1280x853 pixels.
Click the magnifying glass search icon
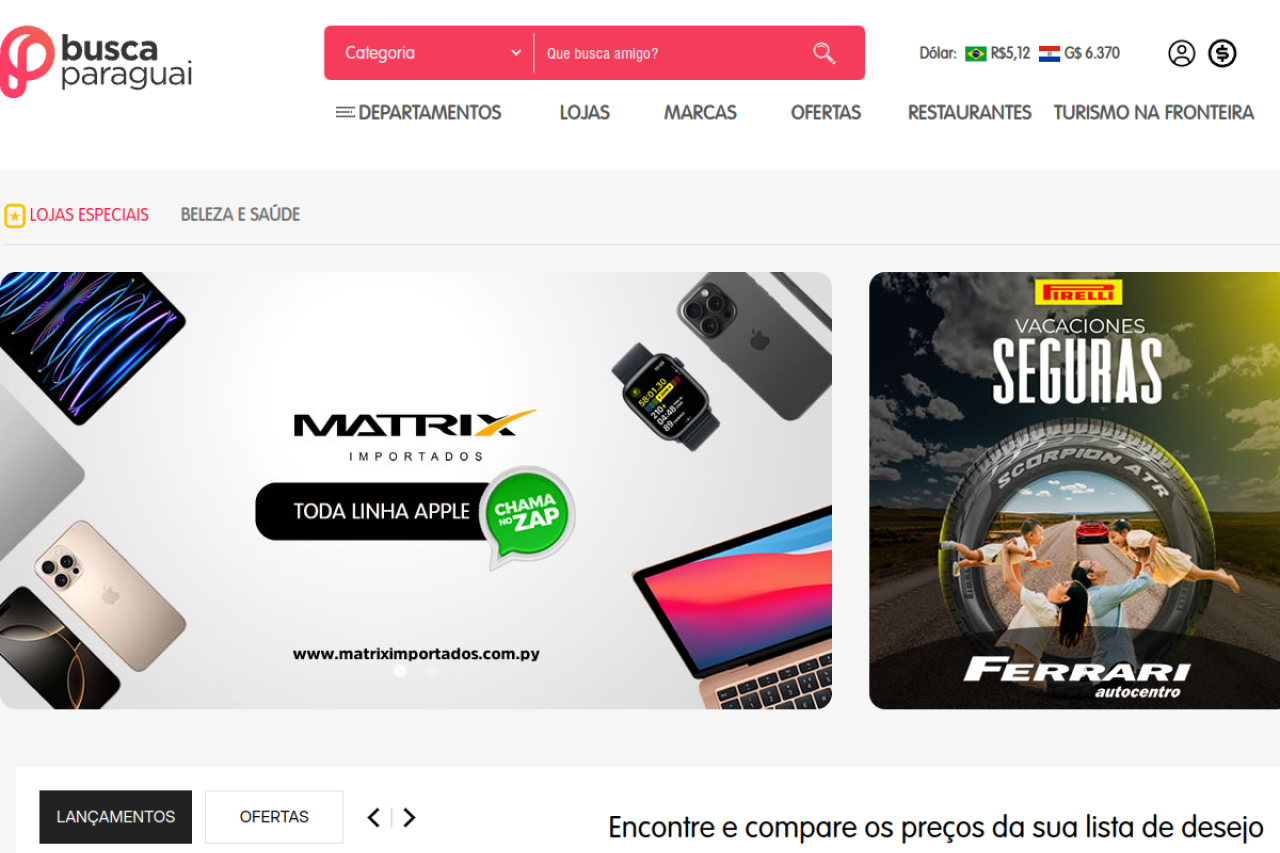(824, 53)
